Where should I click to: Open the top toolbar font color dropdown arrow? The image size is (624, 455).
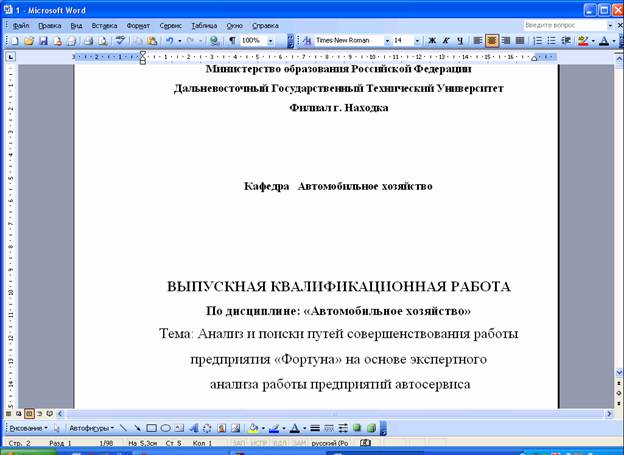point(614,41)
